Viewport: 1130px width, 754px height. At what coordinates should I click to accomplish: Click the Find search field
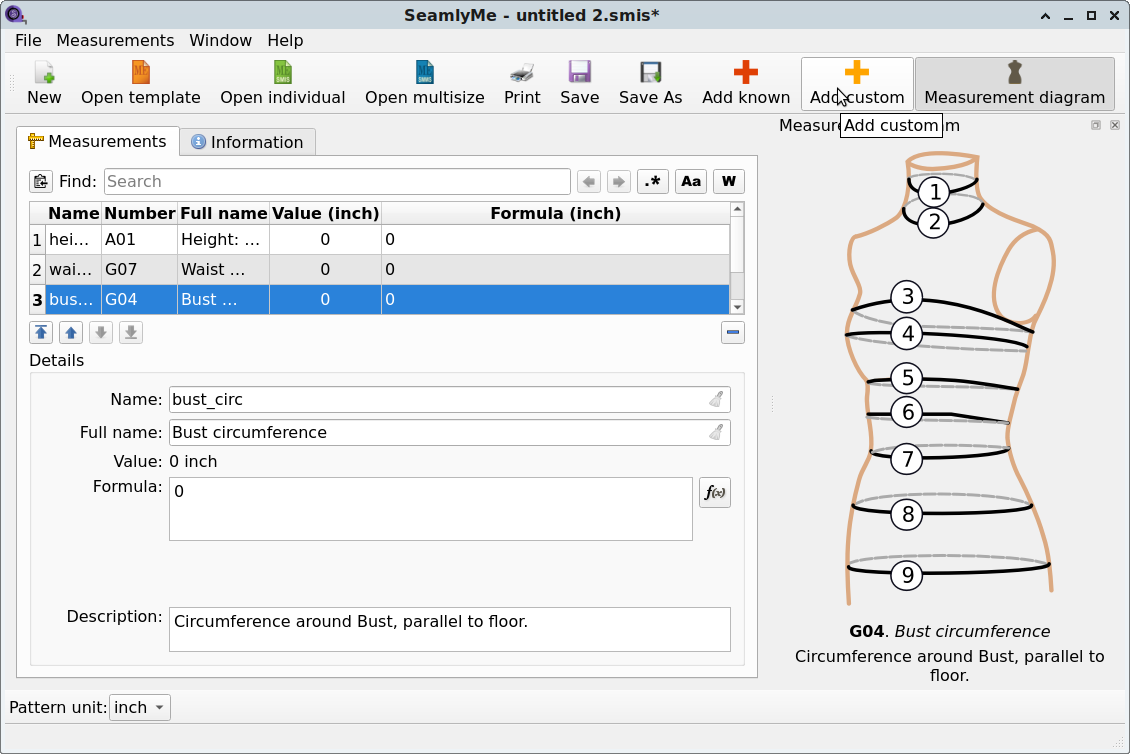337,182
